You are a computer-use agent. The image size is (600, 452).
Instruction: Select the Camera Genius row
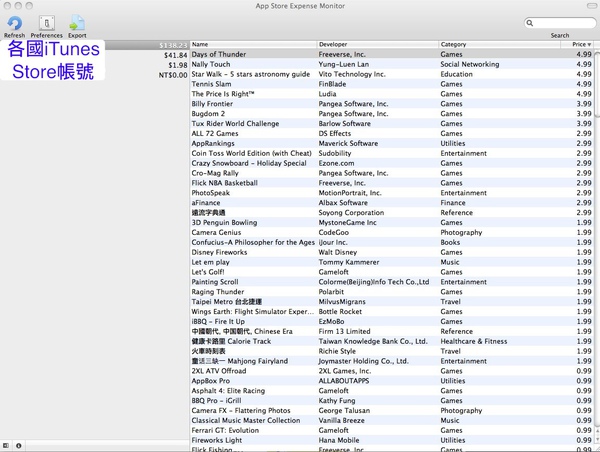(x=391, y=233)
